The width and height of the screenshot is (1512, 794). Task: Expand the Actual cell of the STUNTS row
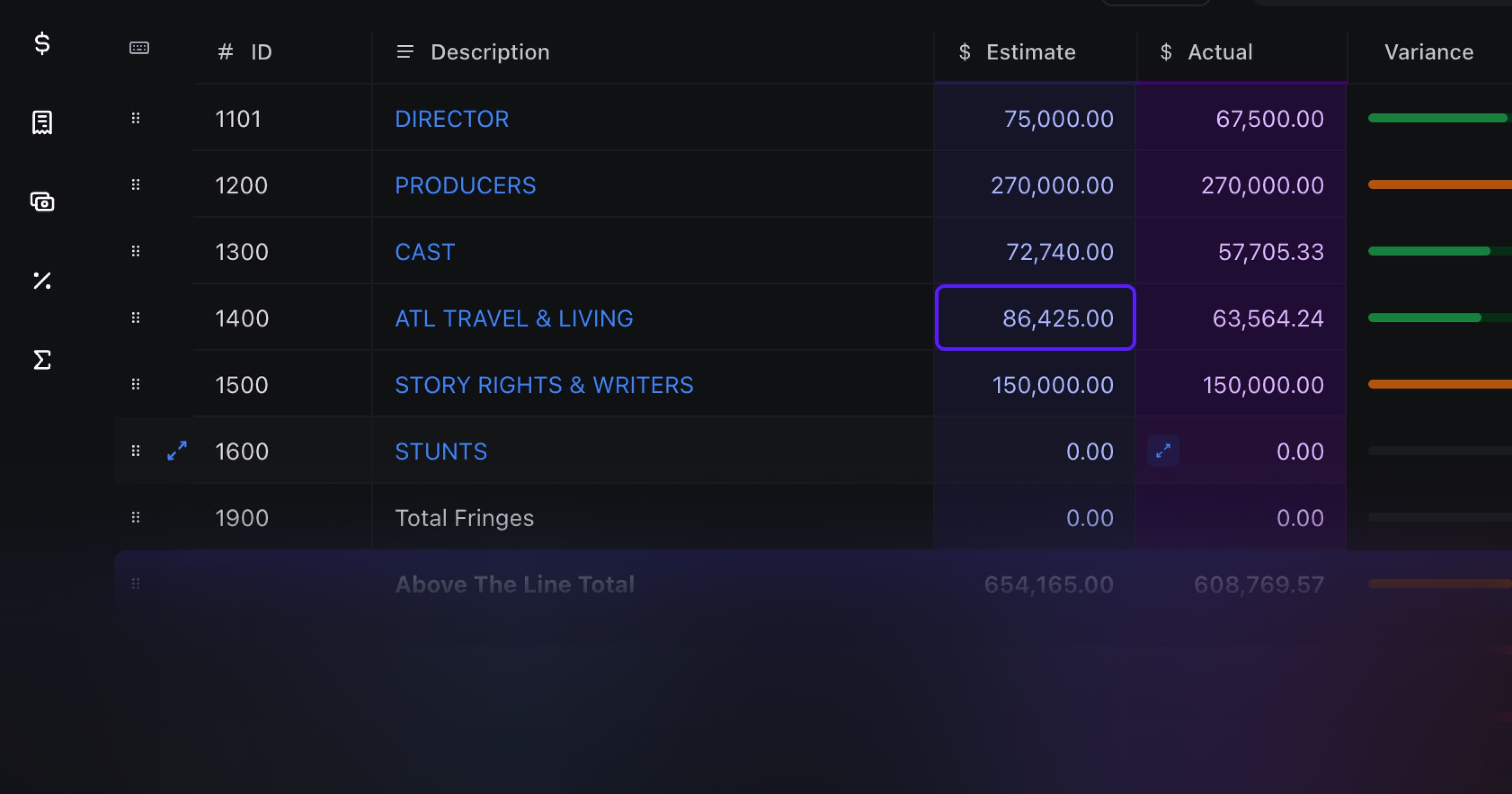[1163, 451]
